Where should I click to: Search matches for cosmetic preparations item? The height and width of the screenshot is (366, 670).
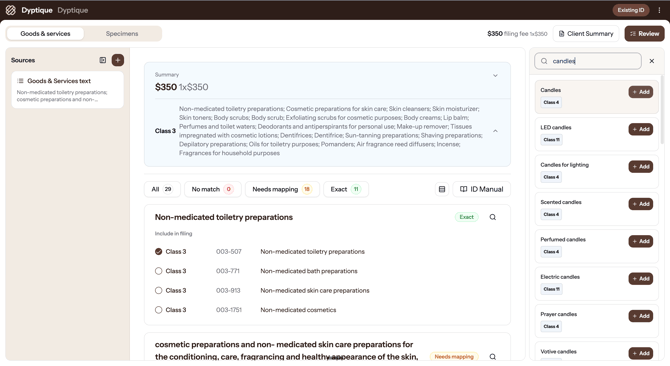pos(493,357)
